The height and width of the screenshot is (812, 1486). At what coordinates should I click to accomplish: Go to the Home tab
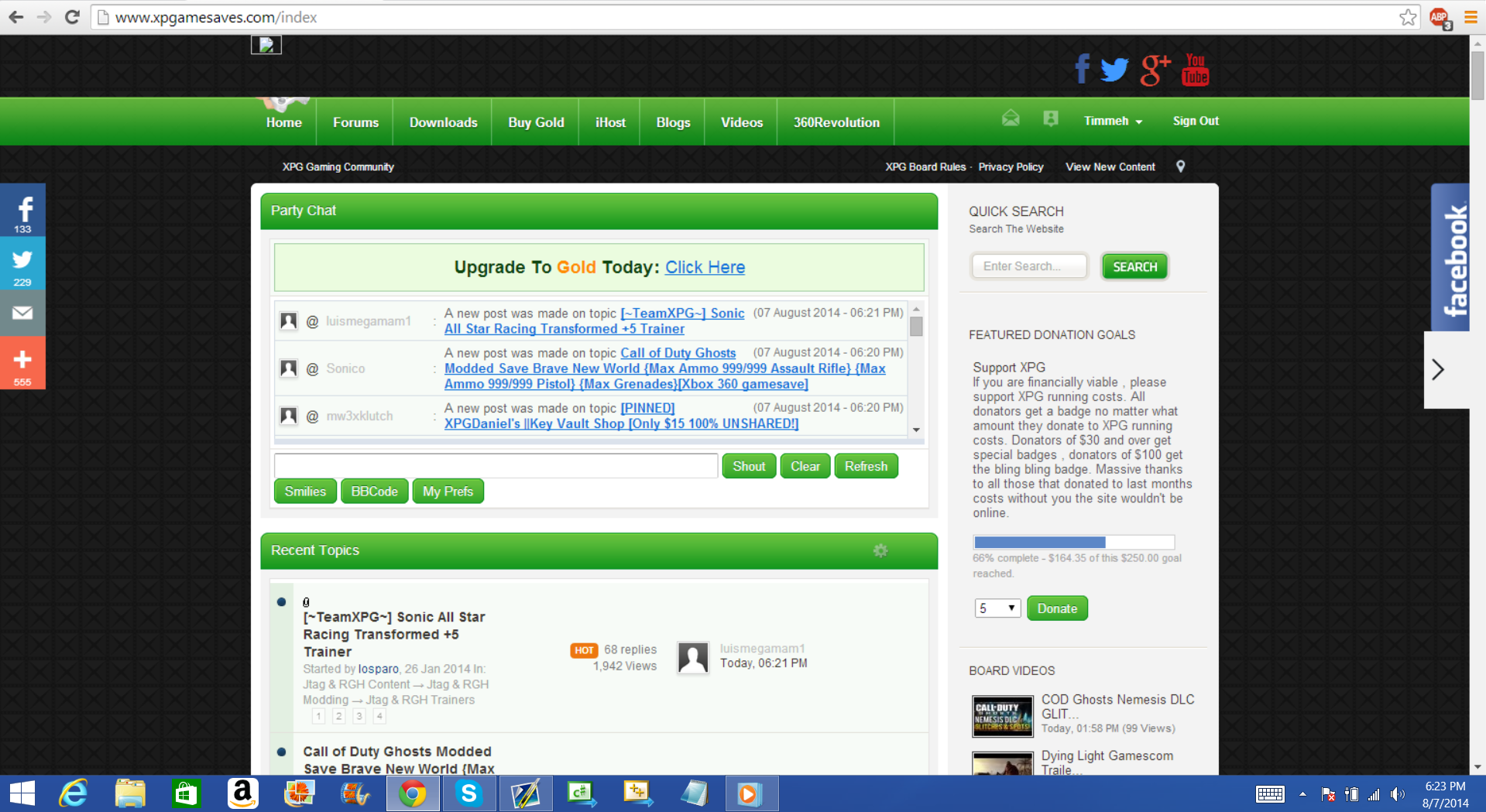(x=284, y=122)
